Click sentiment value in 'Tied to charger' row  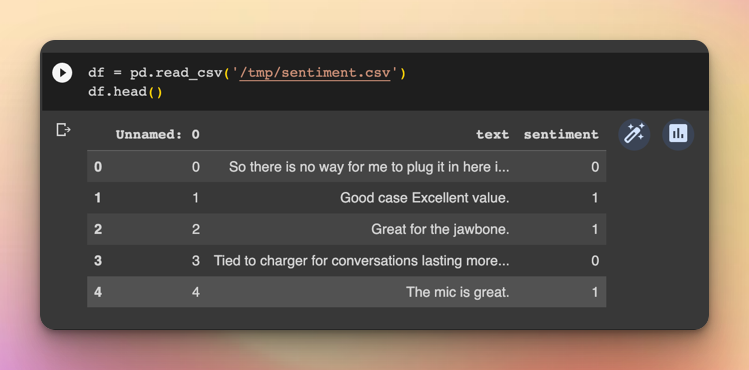click(595, 261)
